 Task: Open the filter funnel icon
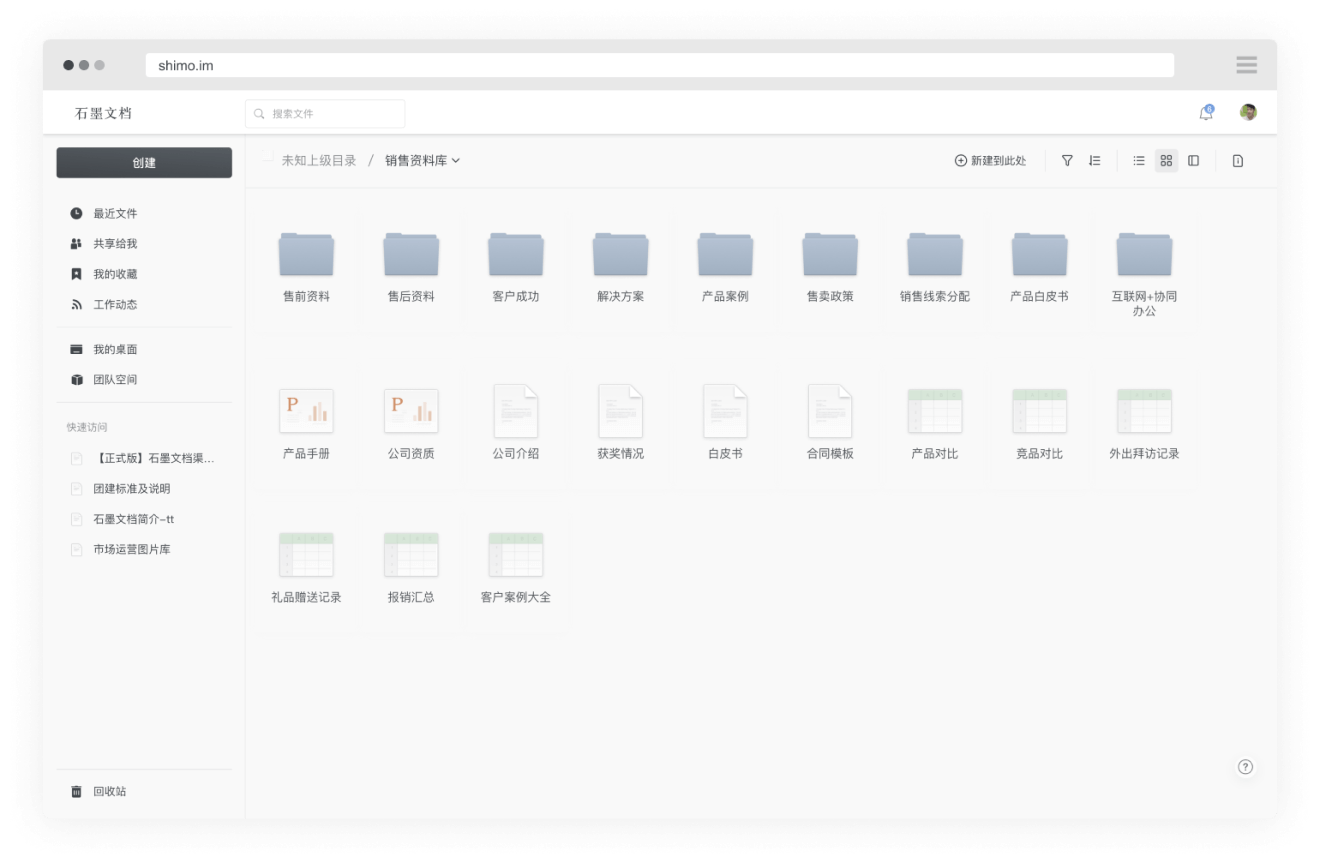tap(1067, 161)
